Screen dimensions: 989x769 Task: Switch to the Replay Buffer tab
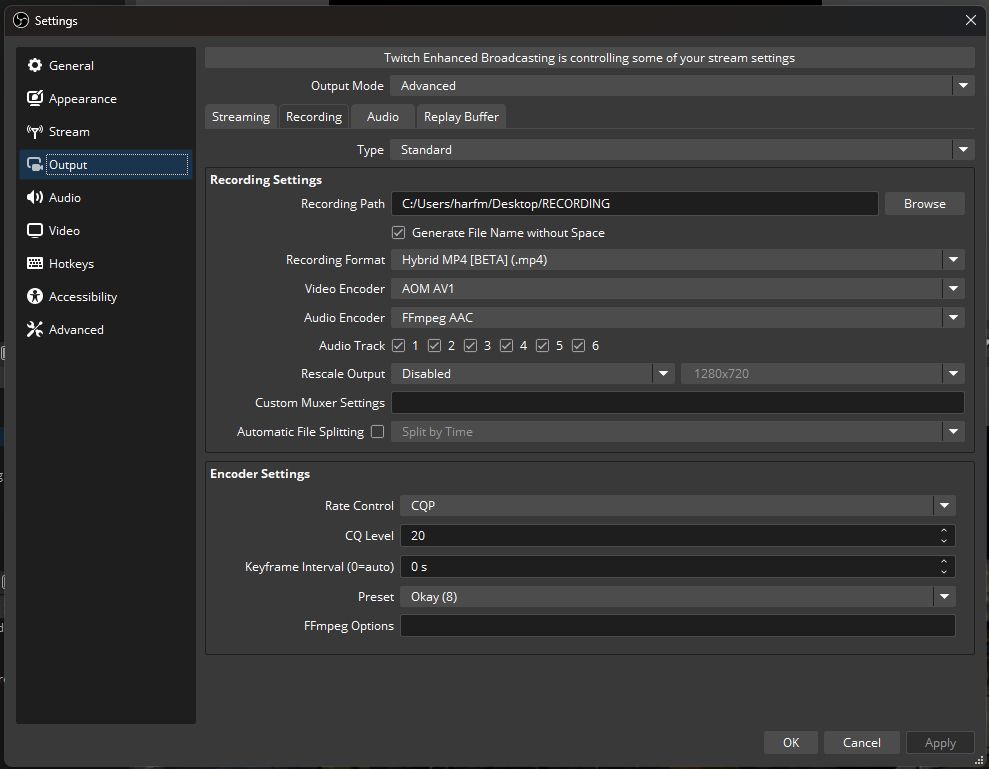click(x=461, y=117)
